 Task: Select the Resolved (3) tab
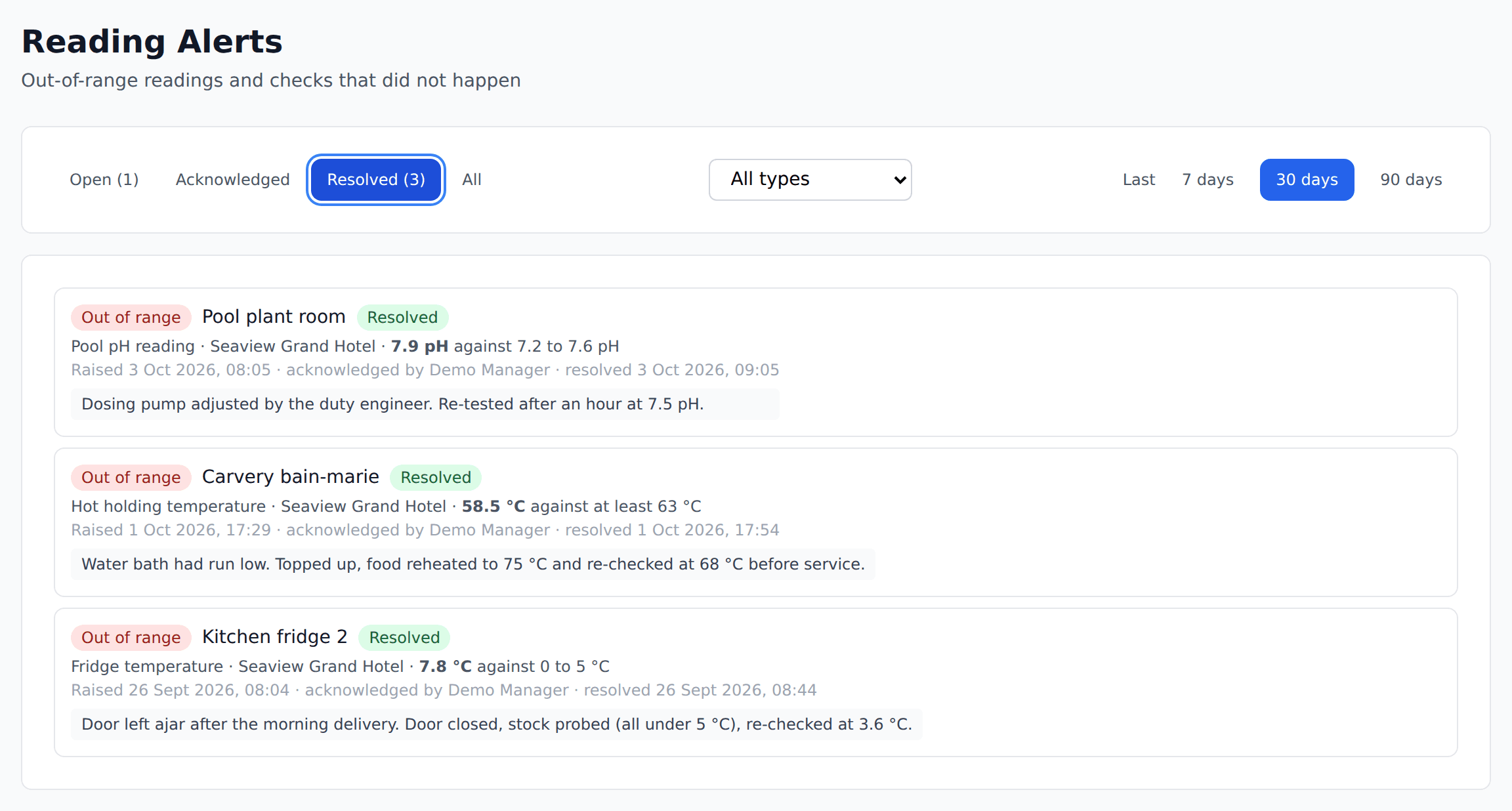point(376,180)
